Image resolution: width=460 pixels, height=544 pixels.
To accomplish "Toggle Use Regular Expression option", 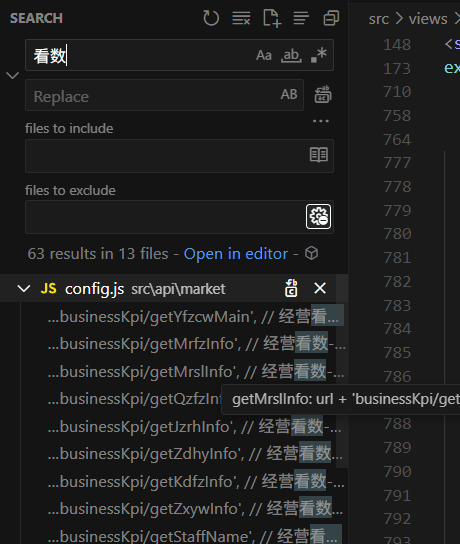I will [319, 55].
